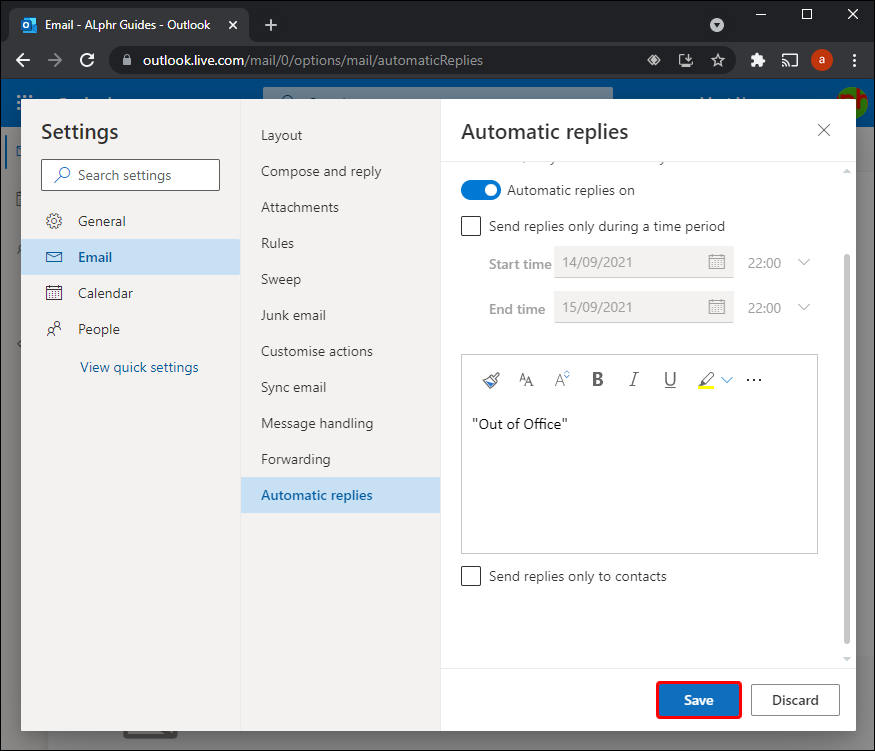Turn off the Automatic replies toggle
The height and width of the screenshot is (751, 875).
pos(481,190)
